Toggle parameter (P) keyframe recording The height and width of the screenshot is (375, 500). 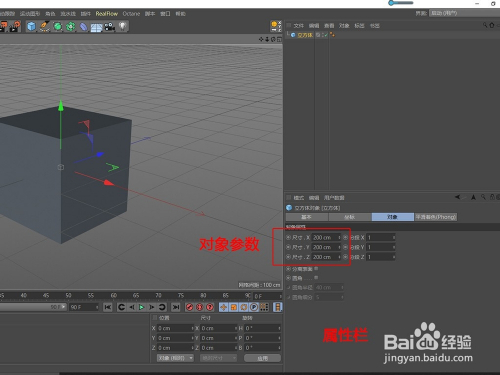[254, 307]
